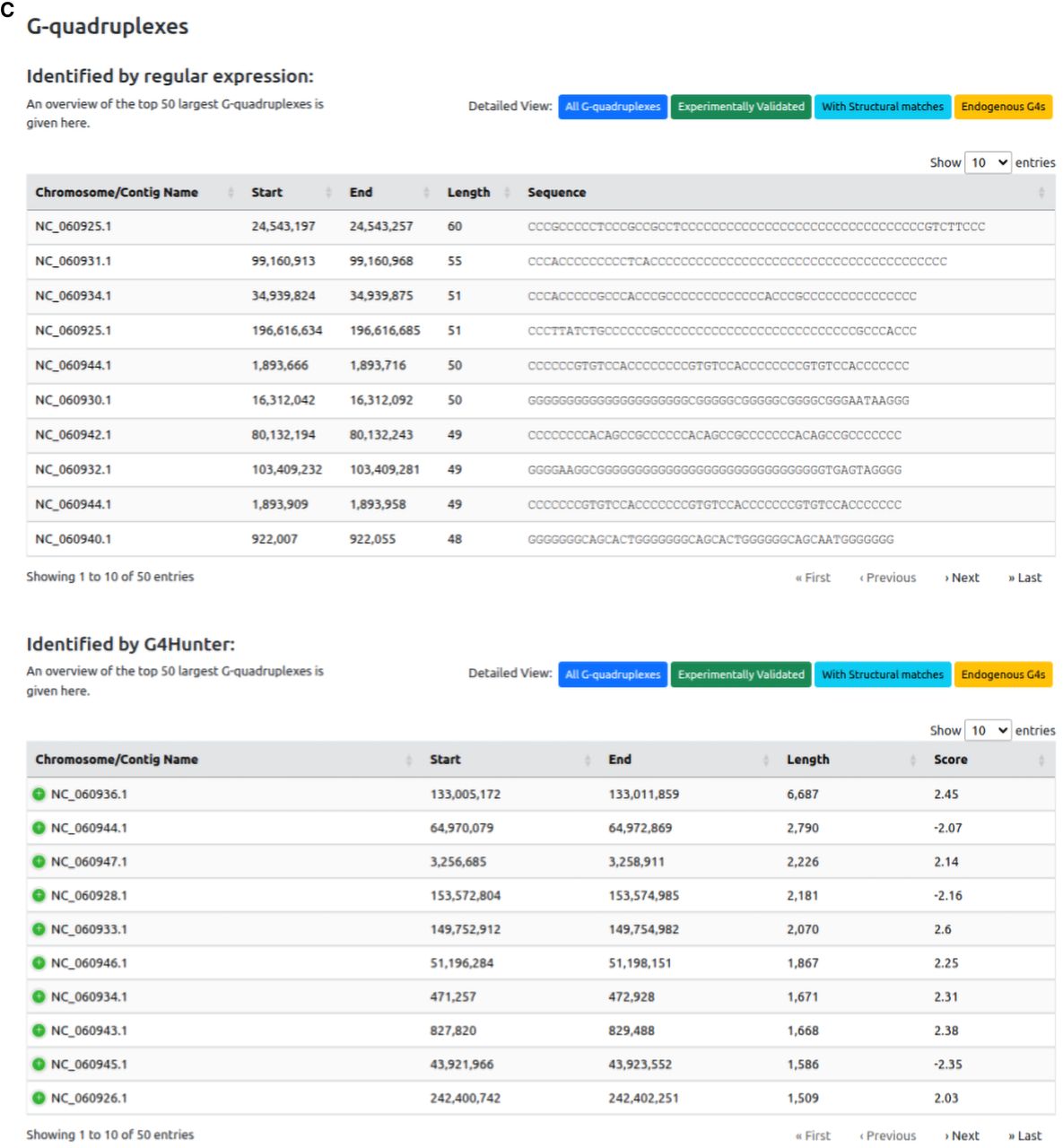1063x1148 pixels.
Task: Show child row for NC_060943.1
Action: 39,1031
